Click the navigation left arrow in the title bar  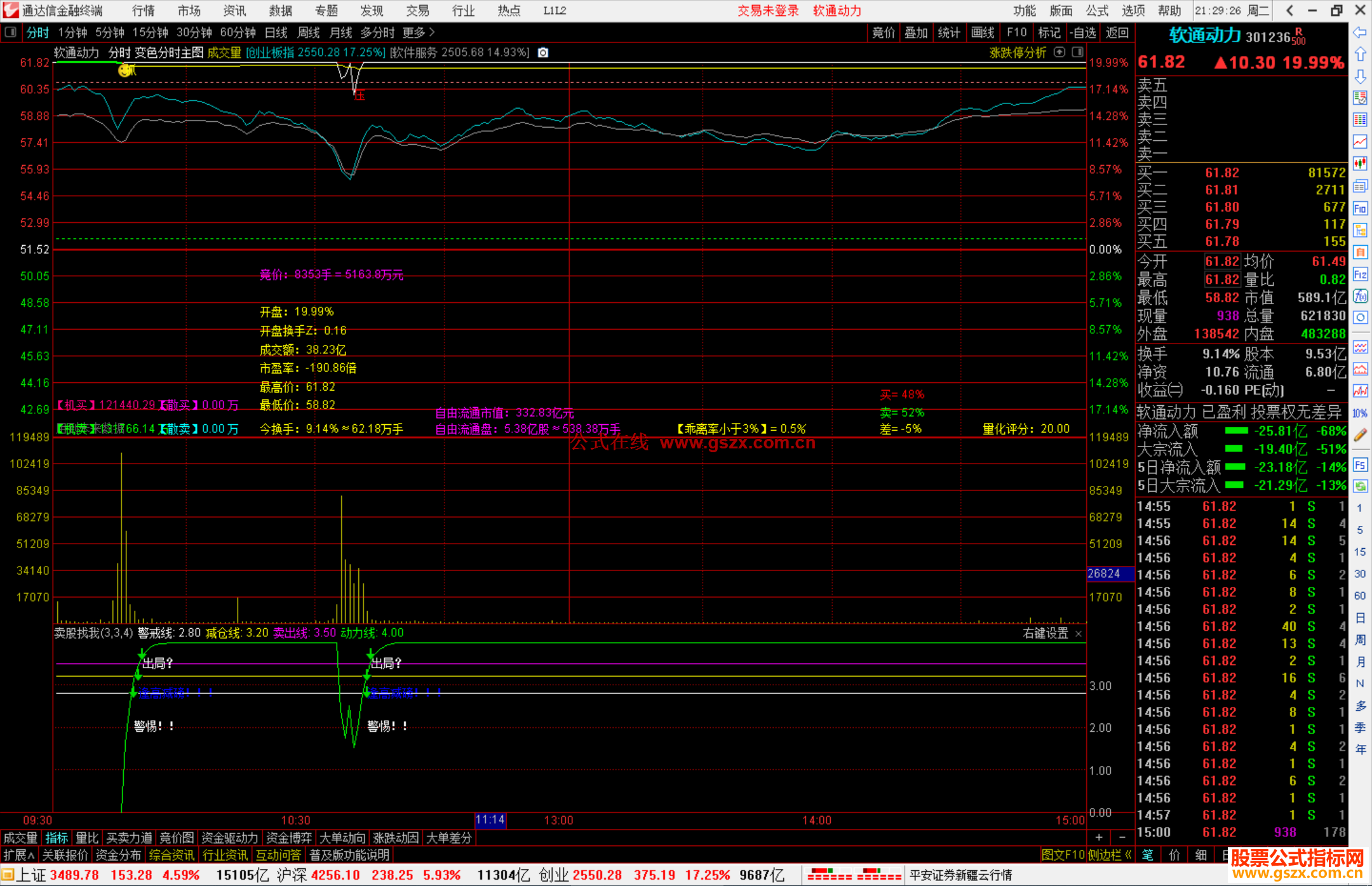point(1289,10)
